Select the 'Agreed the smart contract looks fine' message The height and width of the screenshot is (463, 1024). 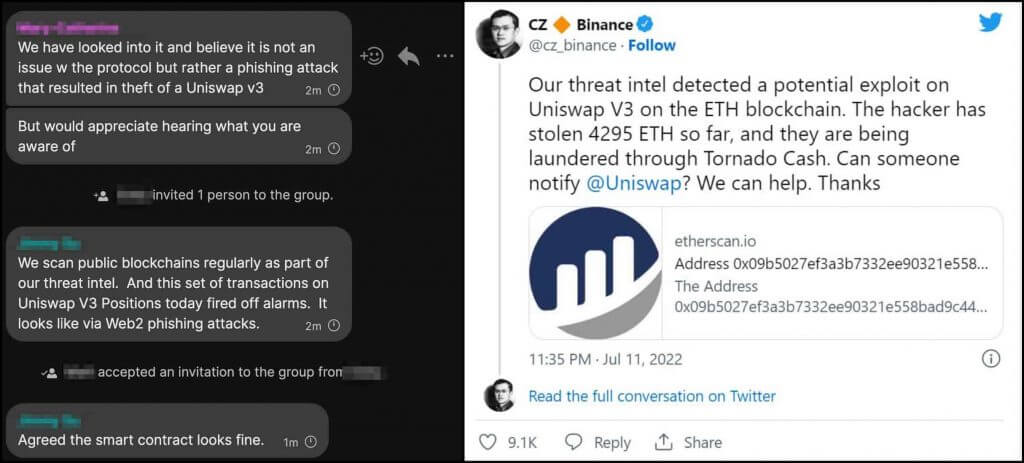pyautogui.click(x=141, y=440)
